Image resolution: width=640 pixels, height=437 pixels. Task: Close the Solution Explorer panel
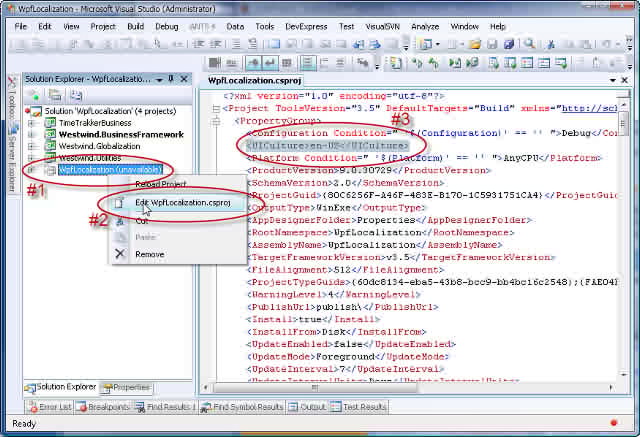184,79
